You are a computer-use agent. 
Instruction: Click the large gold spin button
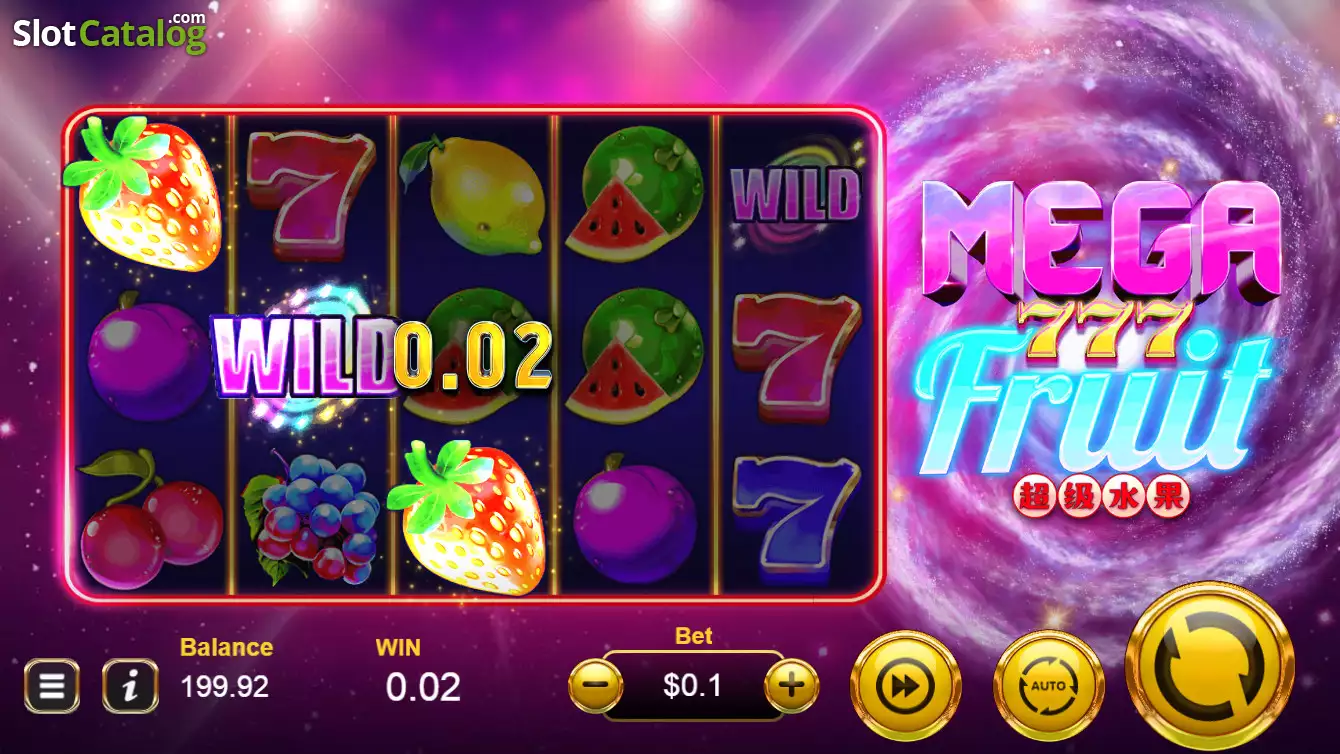click(1210, 665)
